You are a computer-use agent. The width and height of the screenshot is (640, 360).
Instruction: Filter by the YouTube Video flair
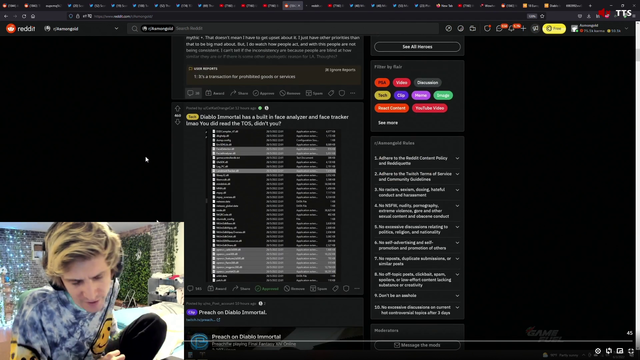[x=429, y=108]
